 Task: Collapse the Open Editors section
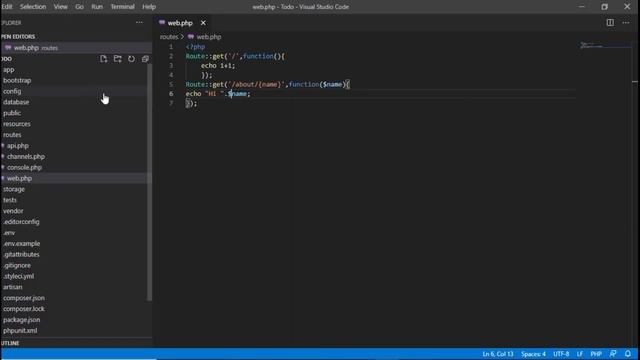tap(76, 36)
